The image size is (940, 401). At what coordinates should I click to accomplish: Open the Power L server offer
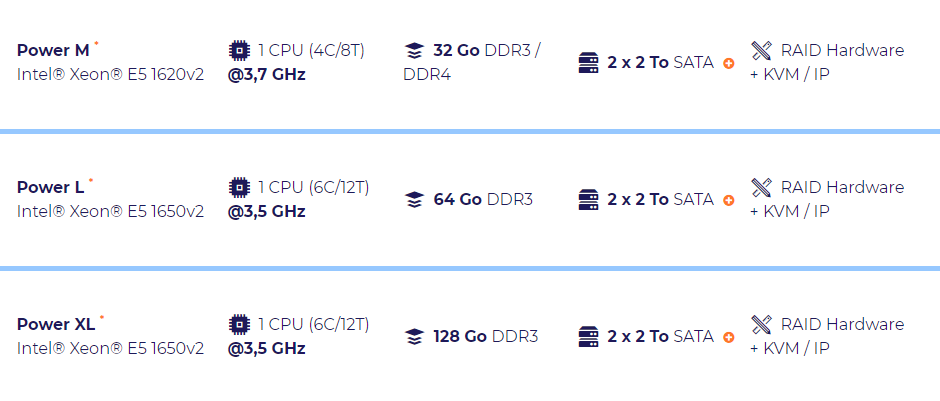pyautogui.click(x=50, y=188)
